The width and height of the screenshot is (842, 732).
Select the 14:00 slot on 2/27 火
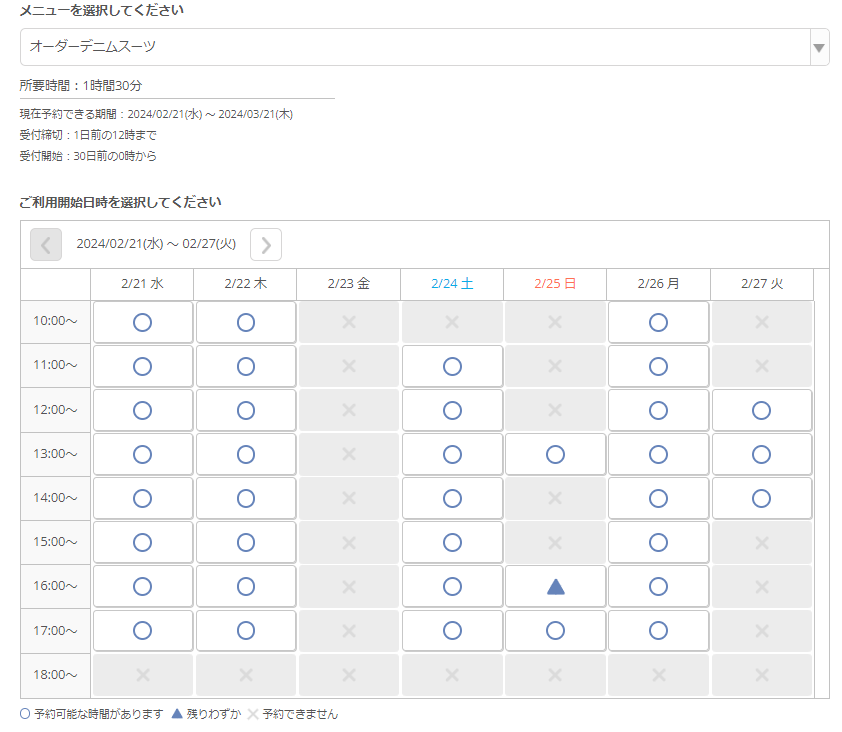[x=761, y=498]
